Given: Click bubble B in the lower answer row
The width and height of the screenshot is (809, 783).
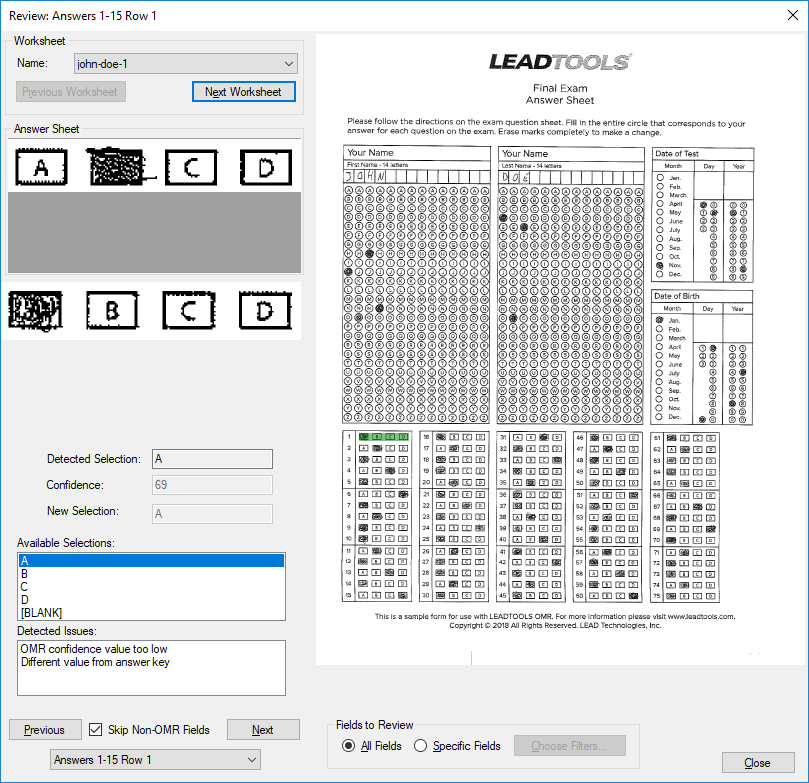Looking at the screenshot, I should tap(112, 310).
